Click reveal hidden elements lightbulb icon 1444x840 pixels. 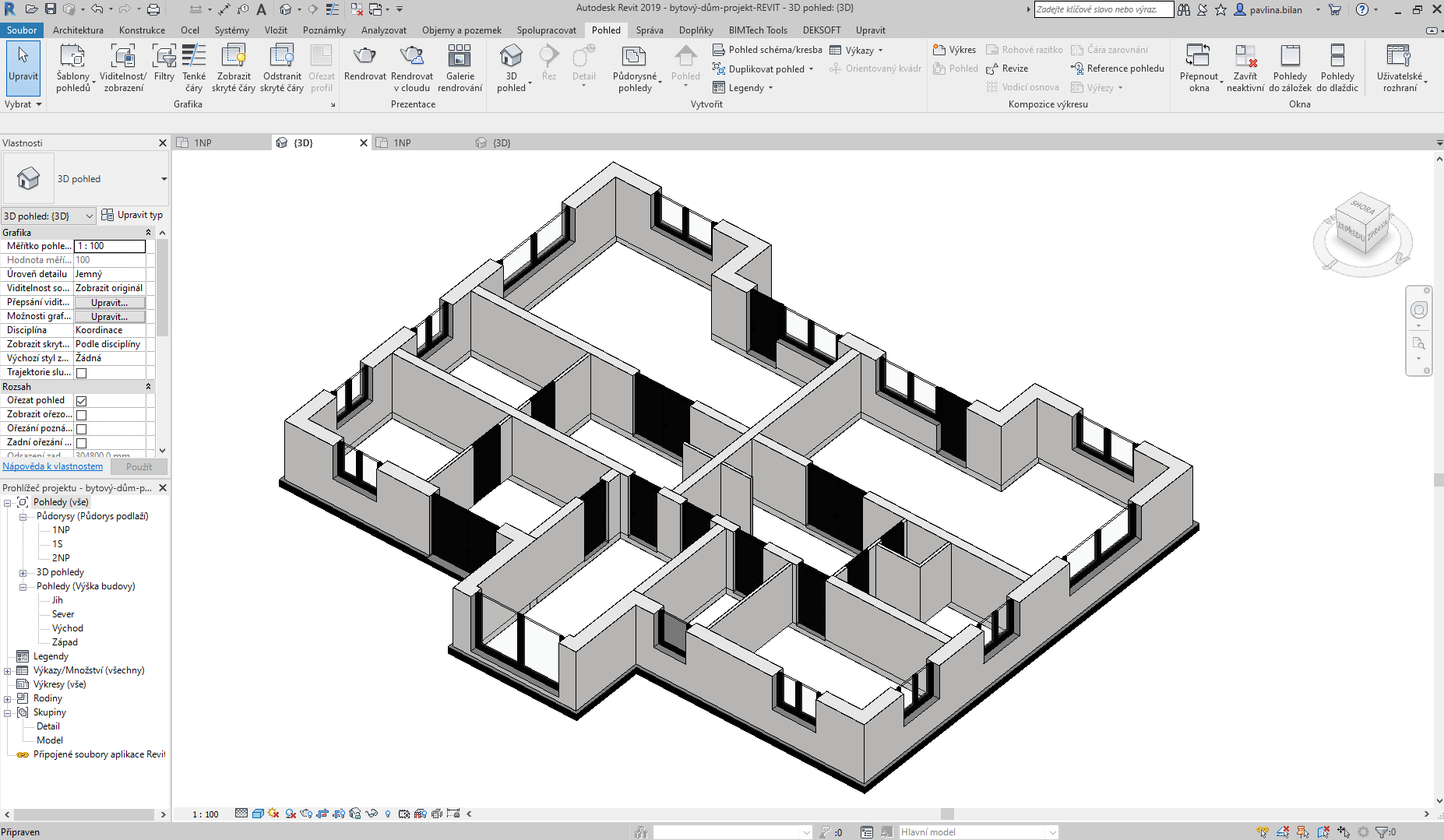point(388,814)
